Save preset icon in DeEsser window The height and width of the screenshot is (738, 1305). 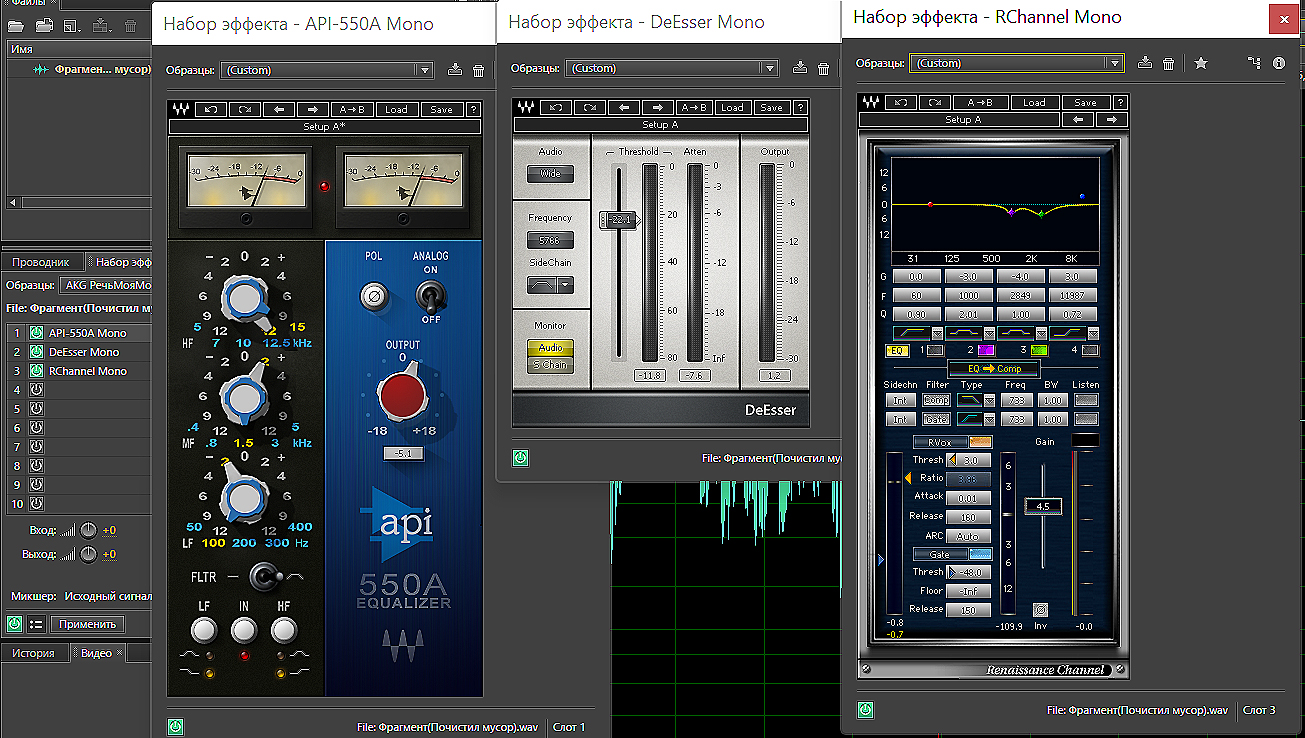pos(800,68)
